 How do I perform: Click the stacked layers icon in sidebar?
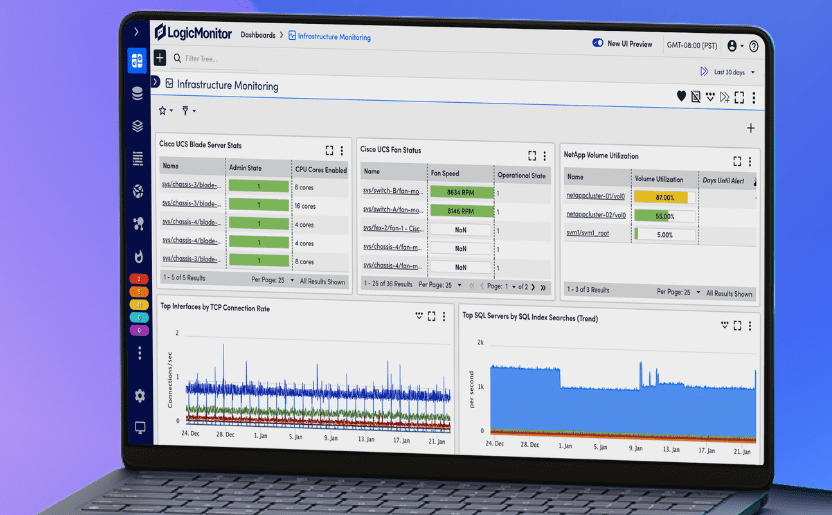[137, 126]
